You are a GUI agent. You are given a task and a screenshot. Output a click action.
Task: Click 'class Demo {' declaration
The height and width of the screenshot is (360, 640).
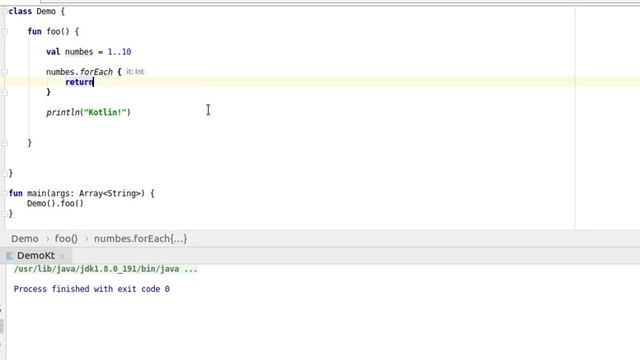coord(36,11)
